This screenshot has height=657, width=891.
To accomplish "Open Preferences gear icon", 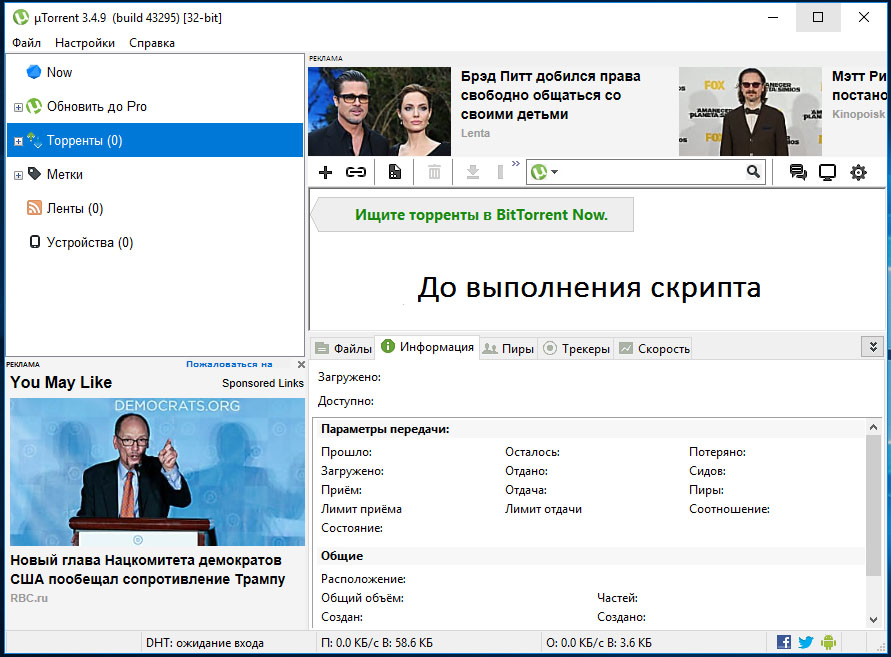I will pos(858,172).
